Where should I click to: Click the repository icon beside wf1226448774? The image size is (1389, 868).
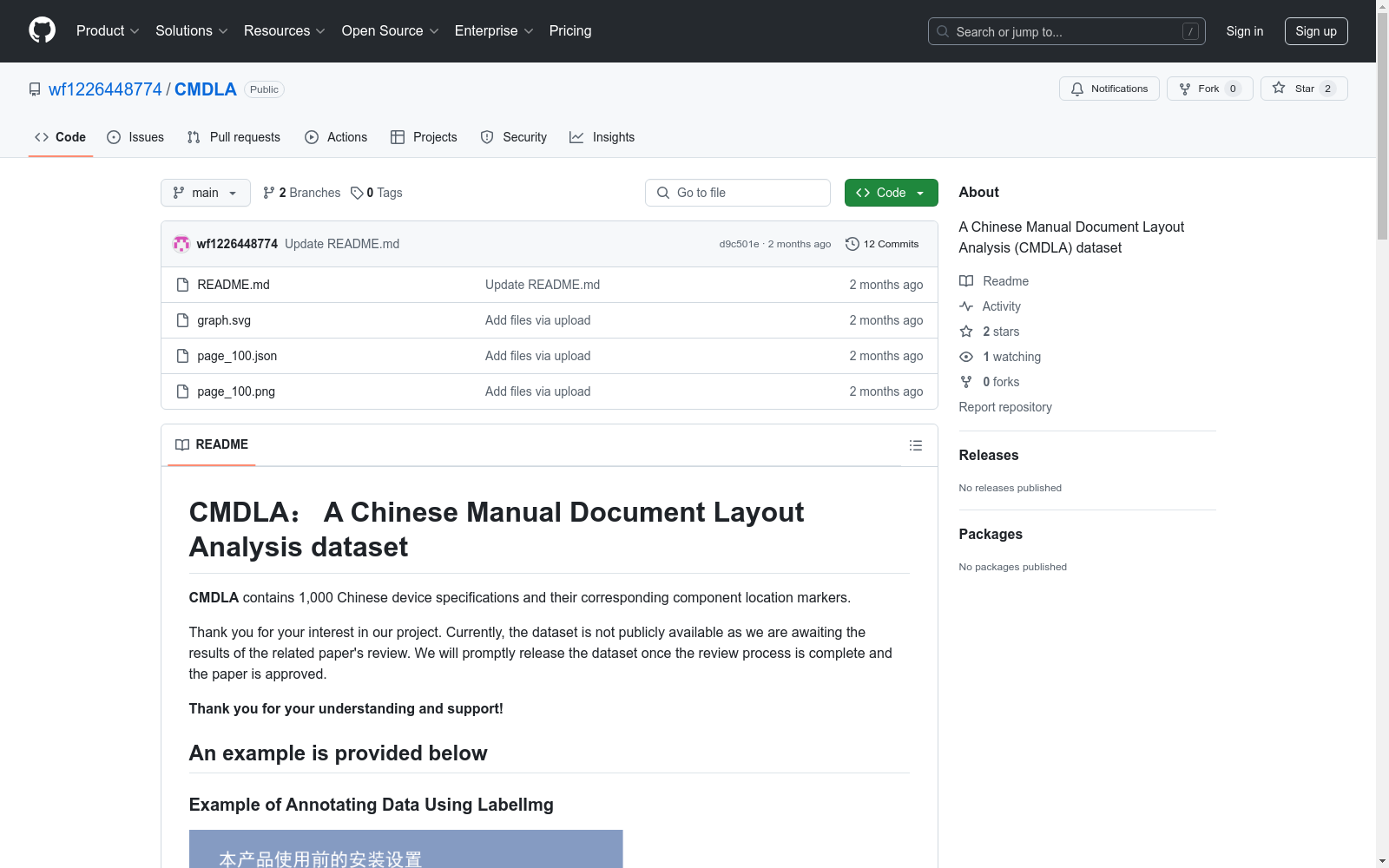coord(35,89)
